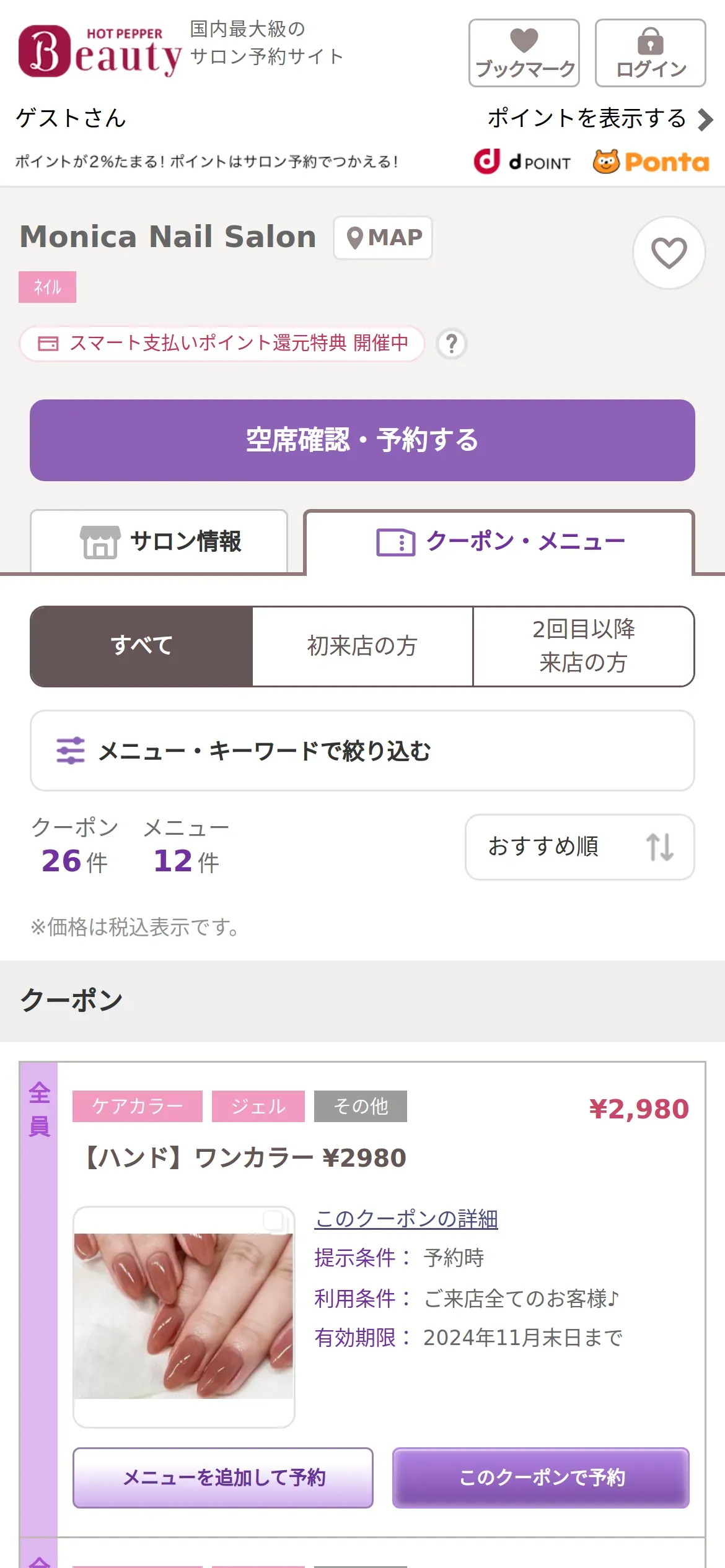The image size is (725, 1568).
Task: Select the クーポン・メニュー tab
Action: coord(499,542)
